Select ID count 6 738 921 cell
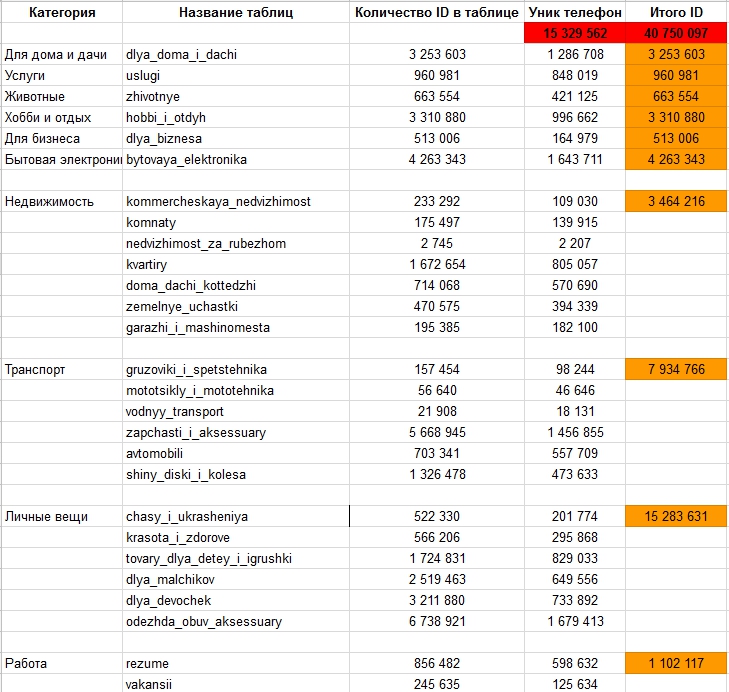 click(x=437, y=621)
